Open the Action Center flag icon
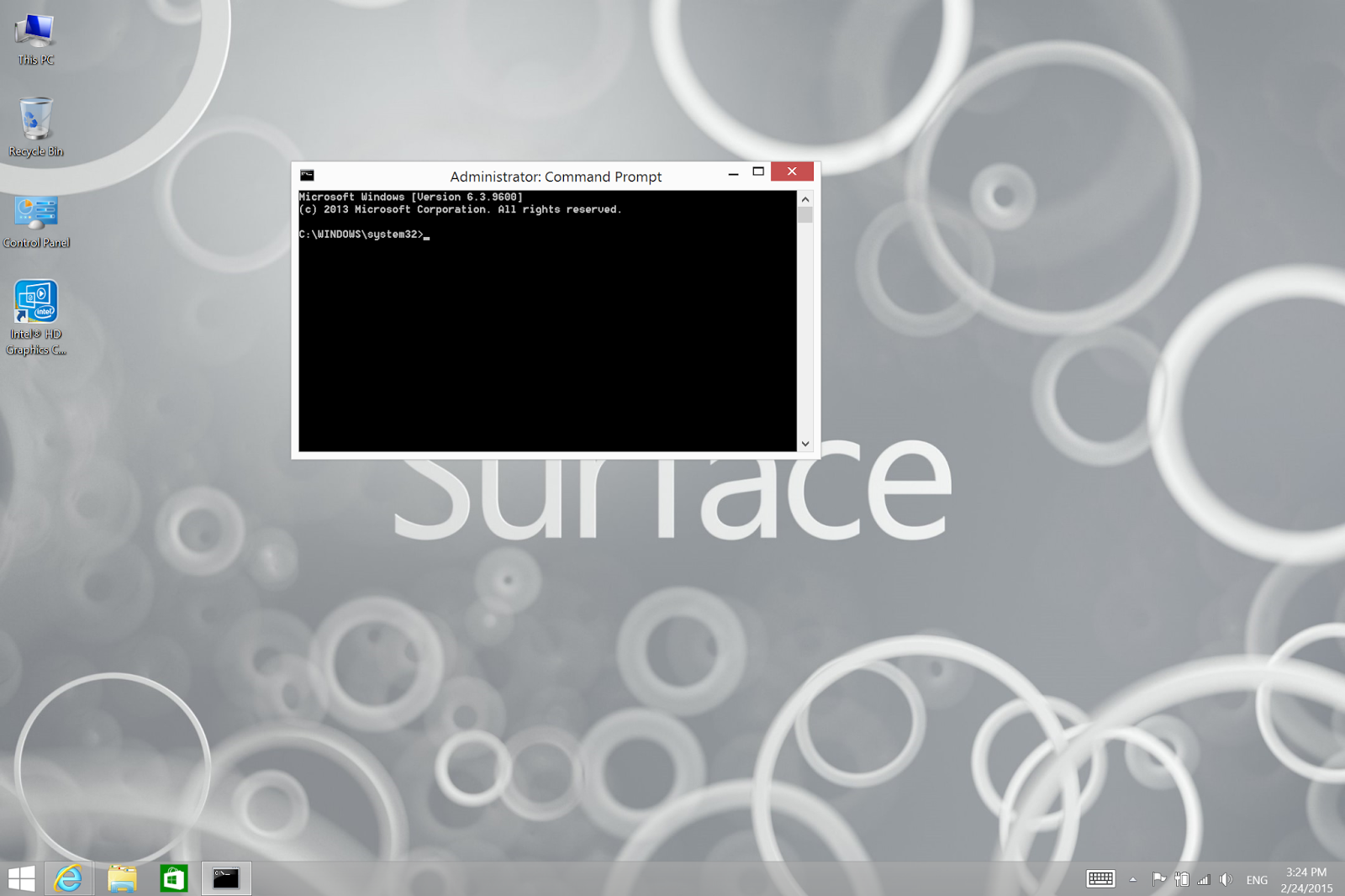 1158,879
